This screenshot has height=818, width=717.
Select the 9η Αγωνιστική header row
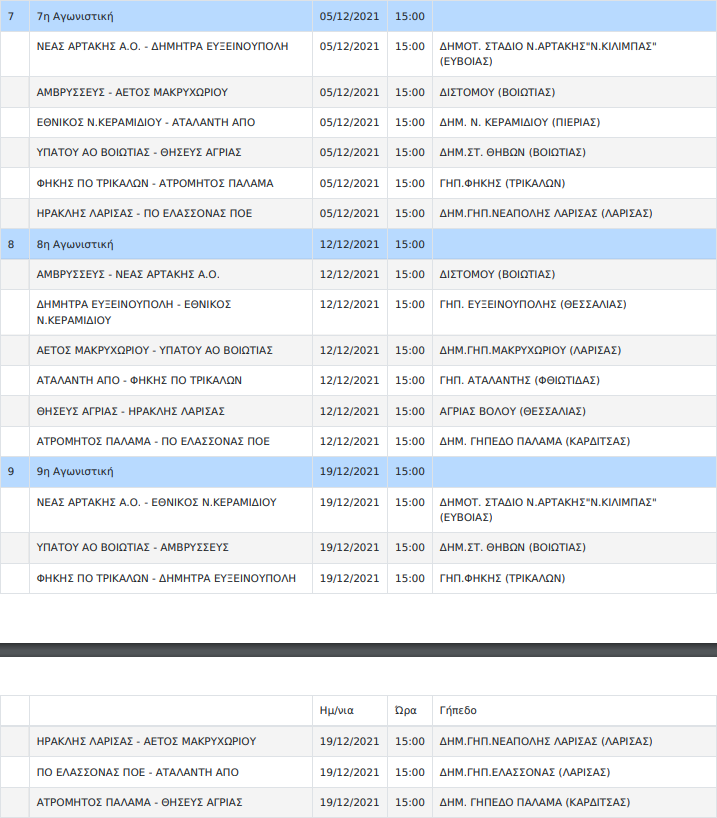[358, 472]
